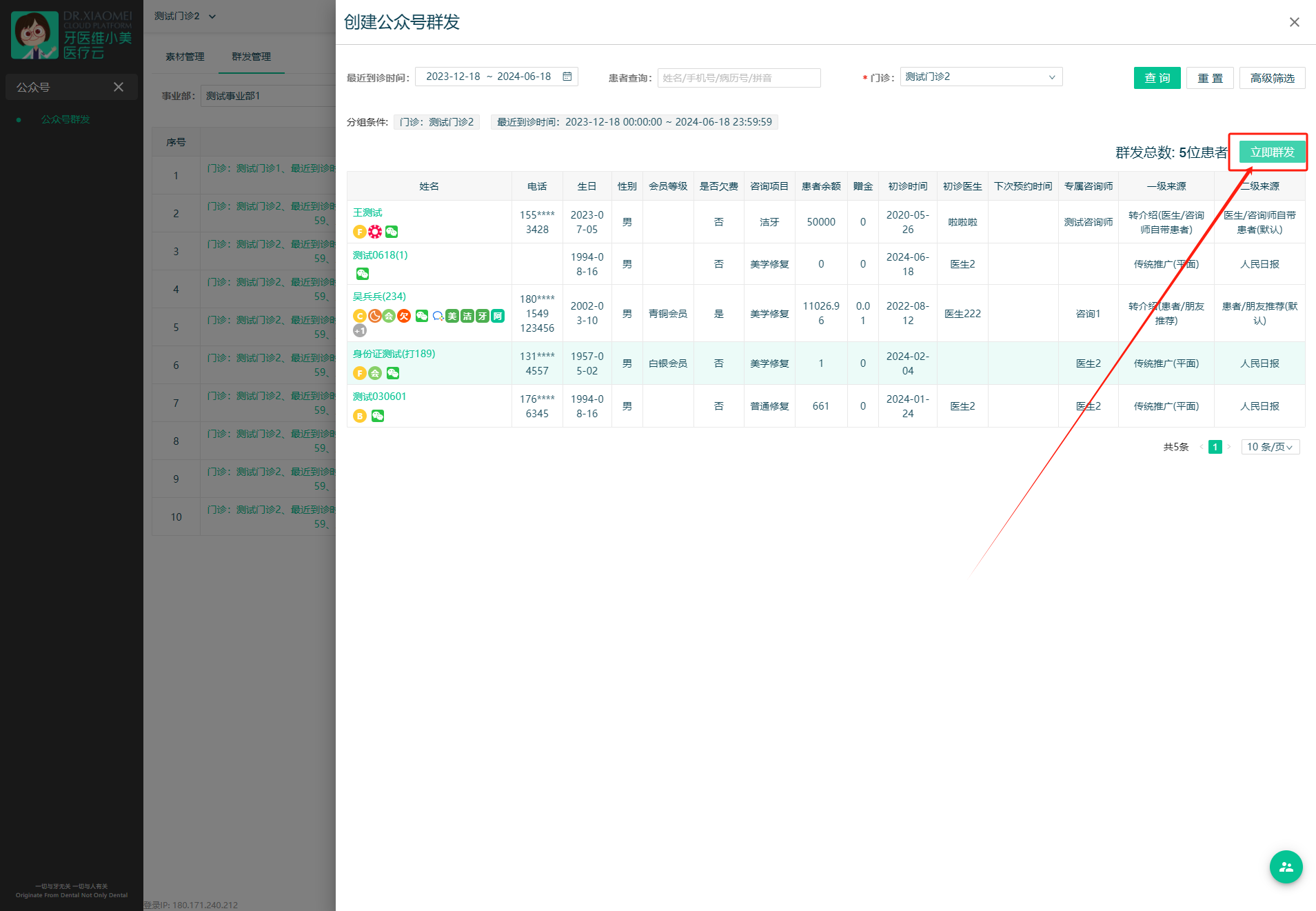Click the 立即群发 send button
1316x911 pixels.
point(1272,152)
